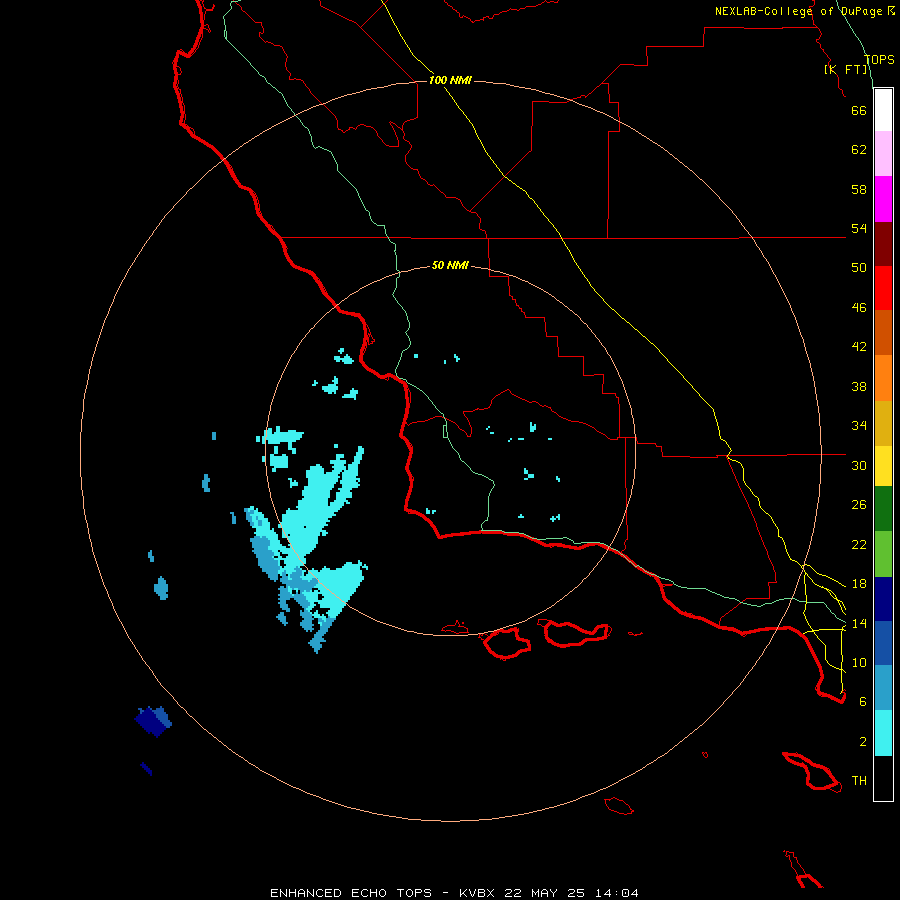The width and height of the screenshot is (900, 900).
Task: Click the yellow 30 kft legend swatch
Action: (883, 466)
